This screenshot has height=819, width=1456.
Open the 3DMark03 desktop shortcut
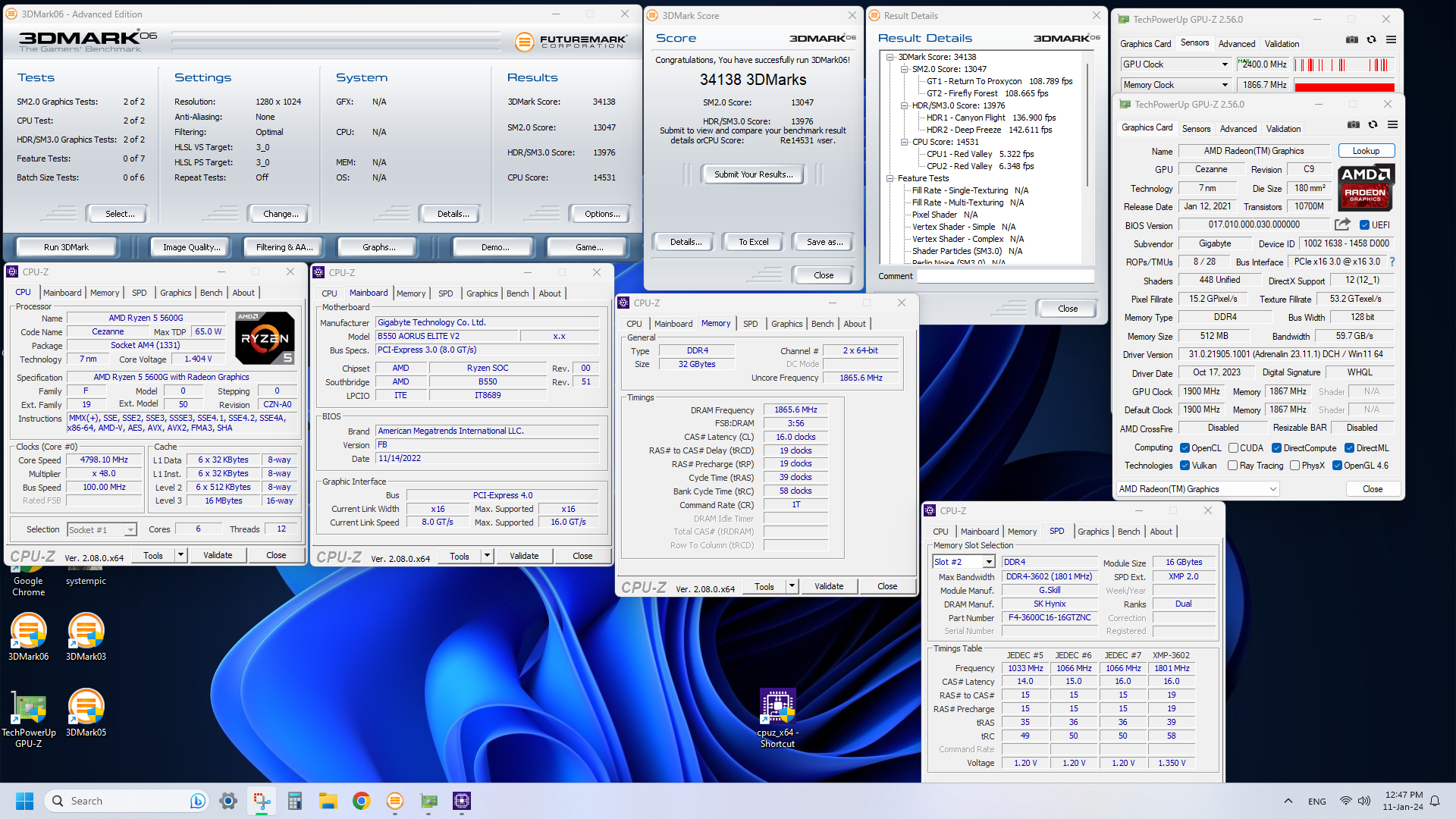pyautogui.click(x=86, y=637)
